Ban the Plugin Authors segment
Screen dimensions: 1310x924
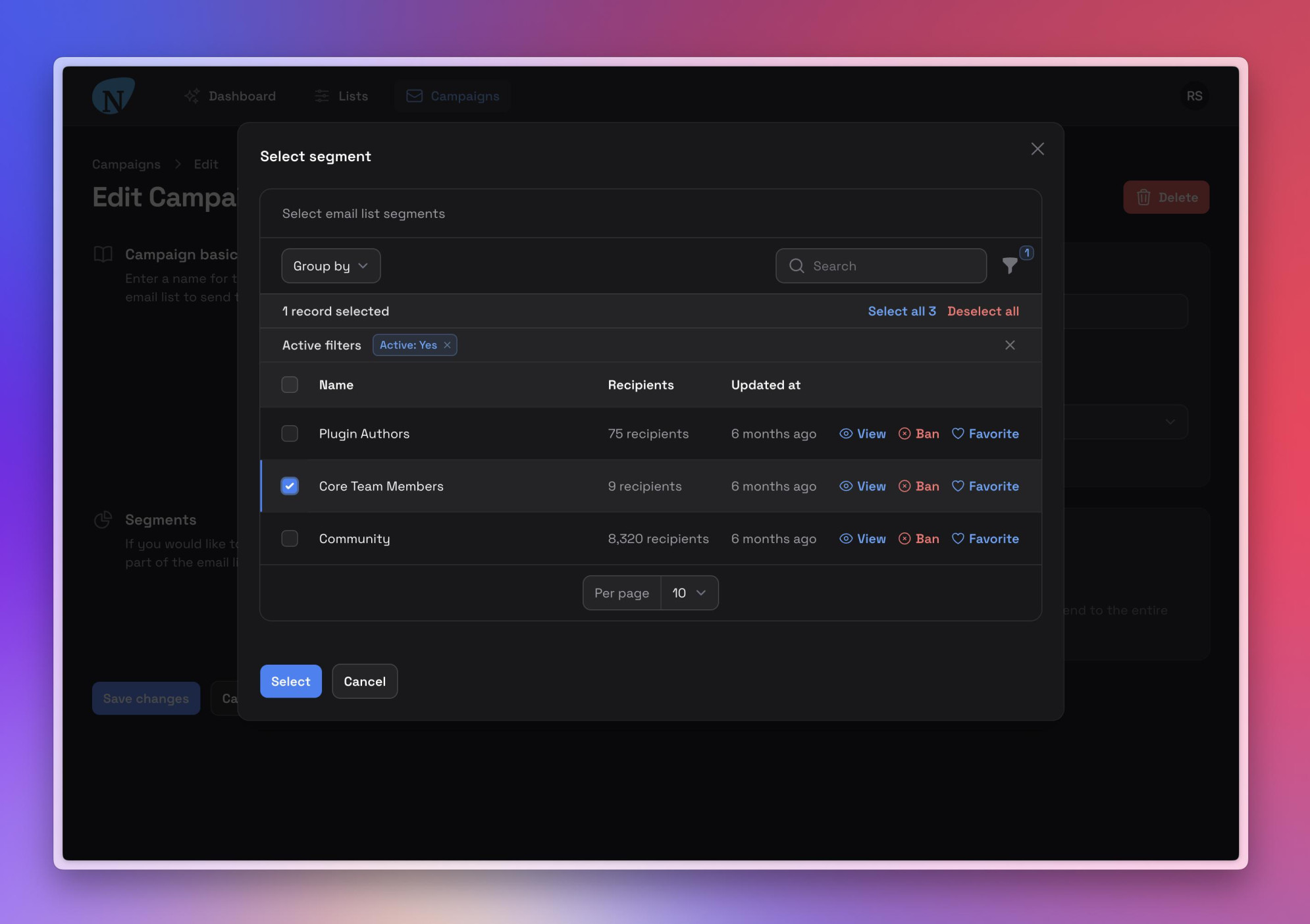[919, 434]
